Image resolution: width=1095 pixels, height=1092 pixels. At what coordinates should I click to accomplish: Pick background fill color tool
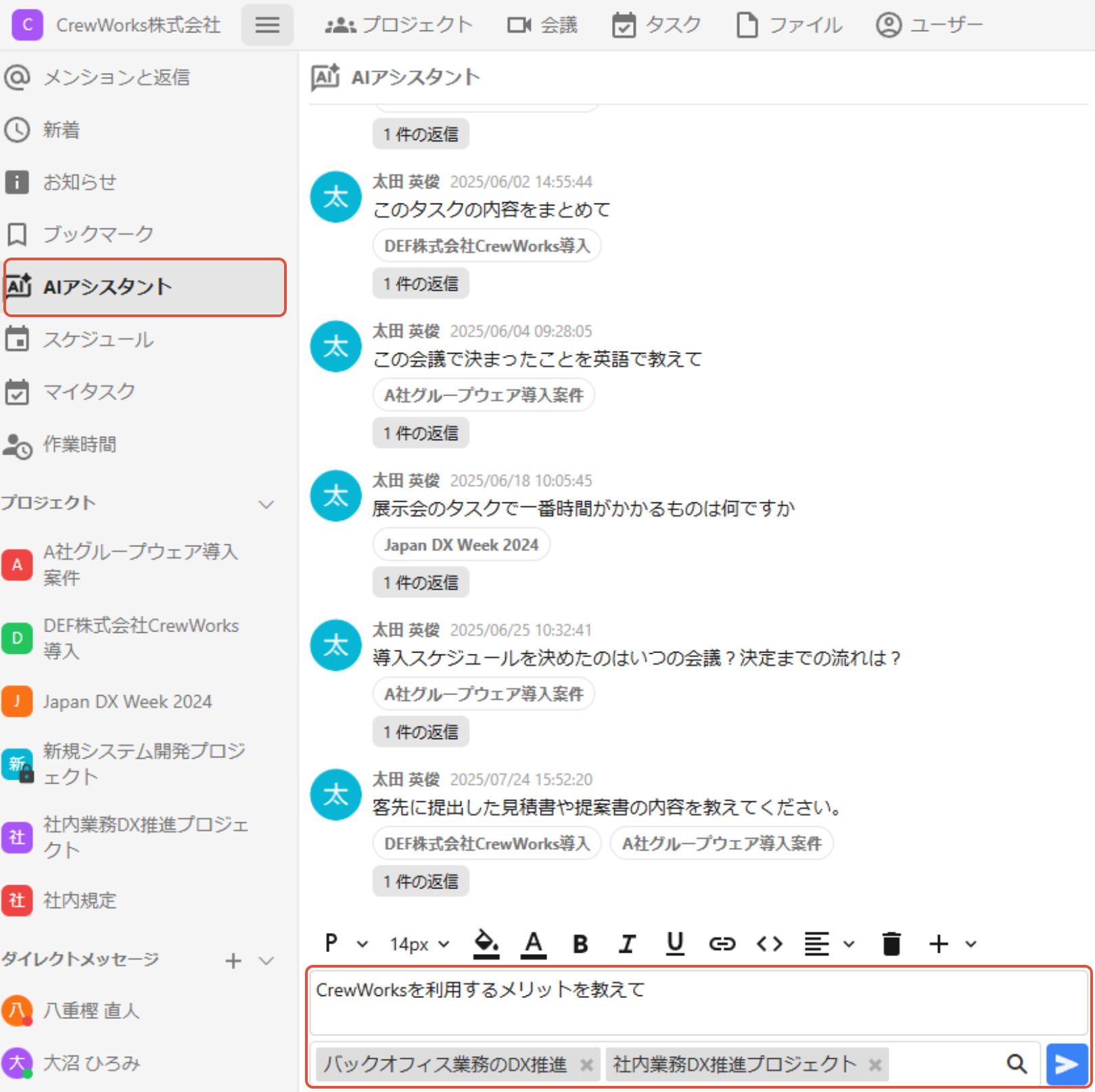(486, 943)
